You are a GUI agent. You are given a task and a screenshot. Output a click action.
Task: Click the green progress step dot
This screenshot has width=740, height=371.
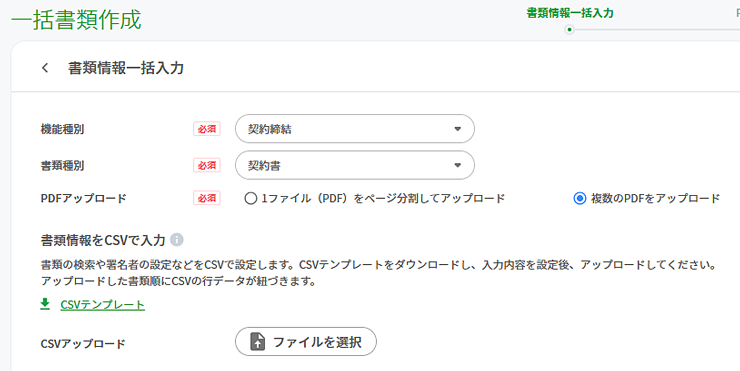[x=570, y=30]
